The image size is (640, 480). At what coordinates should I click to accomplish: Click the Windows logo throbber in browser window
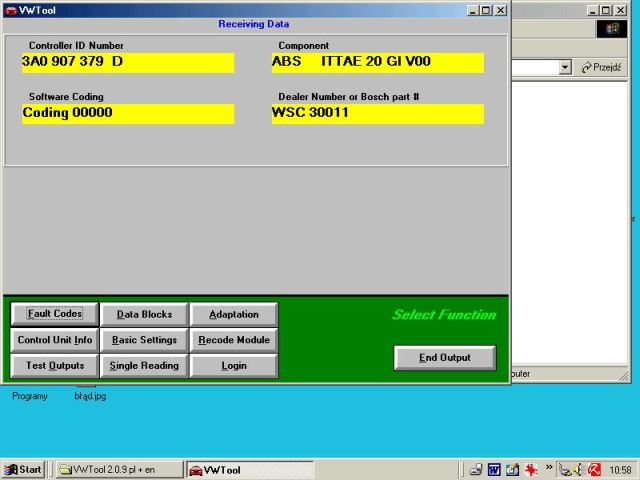[611, 29]
